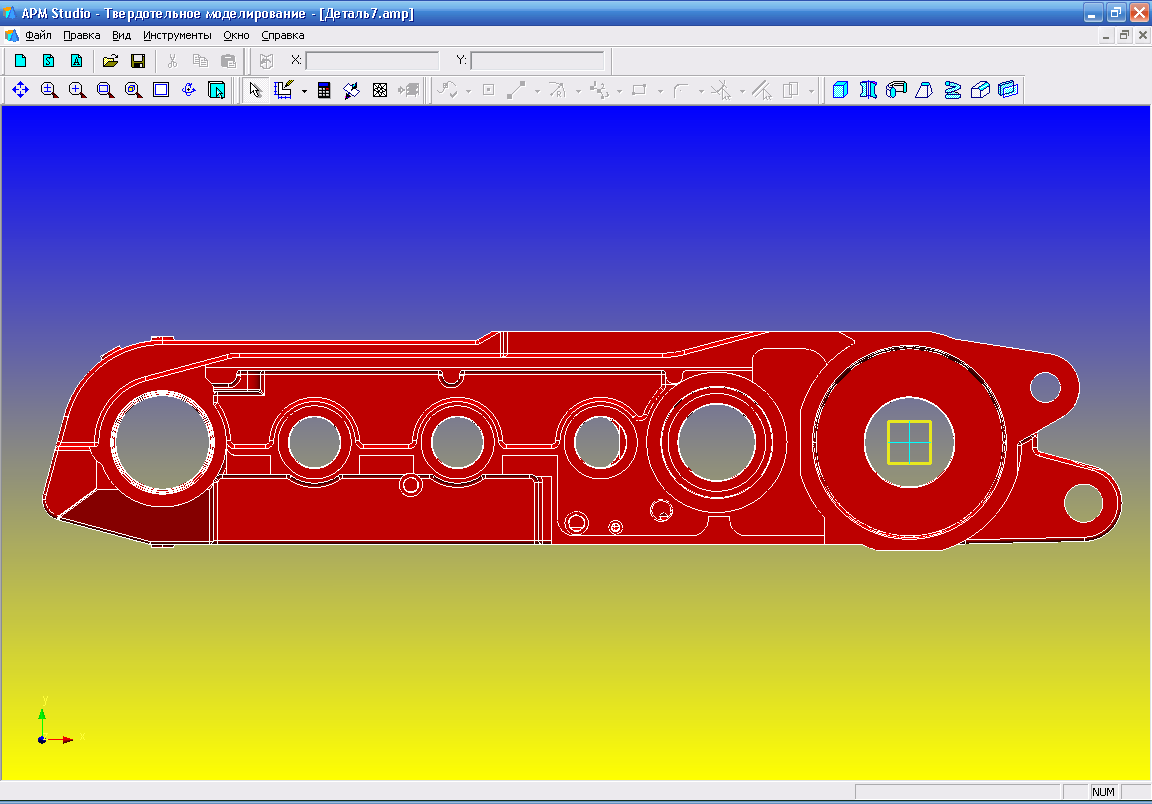This screenshot has width=1152, height=804.
Task: Click the grayed spline nodes tool
Action: (x=600, y=90)
